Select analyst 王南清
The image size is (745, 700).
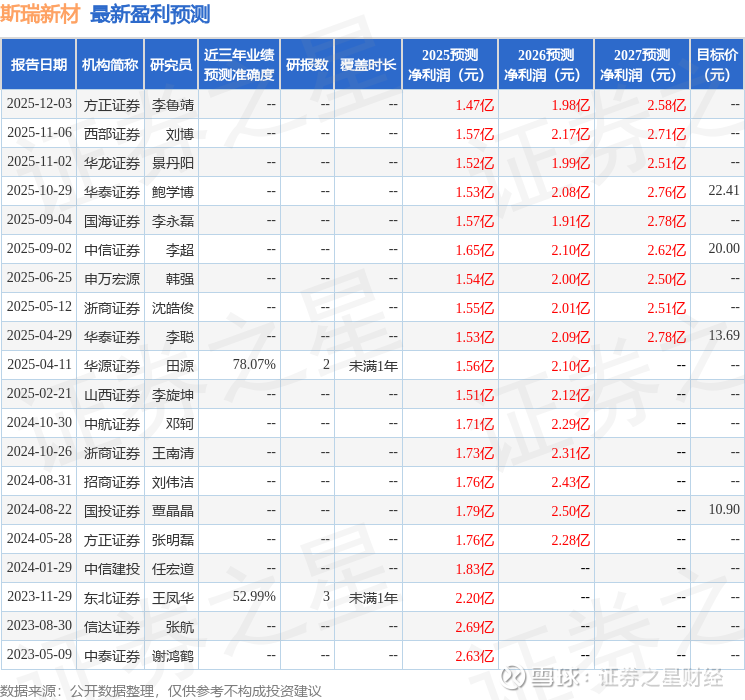[x=173, y=453]
